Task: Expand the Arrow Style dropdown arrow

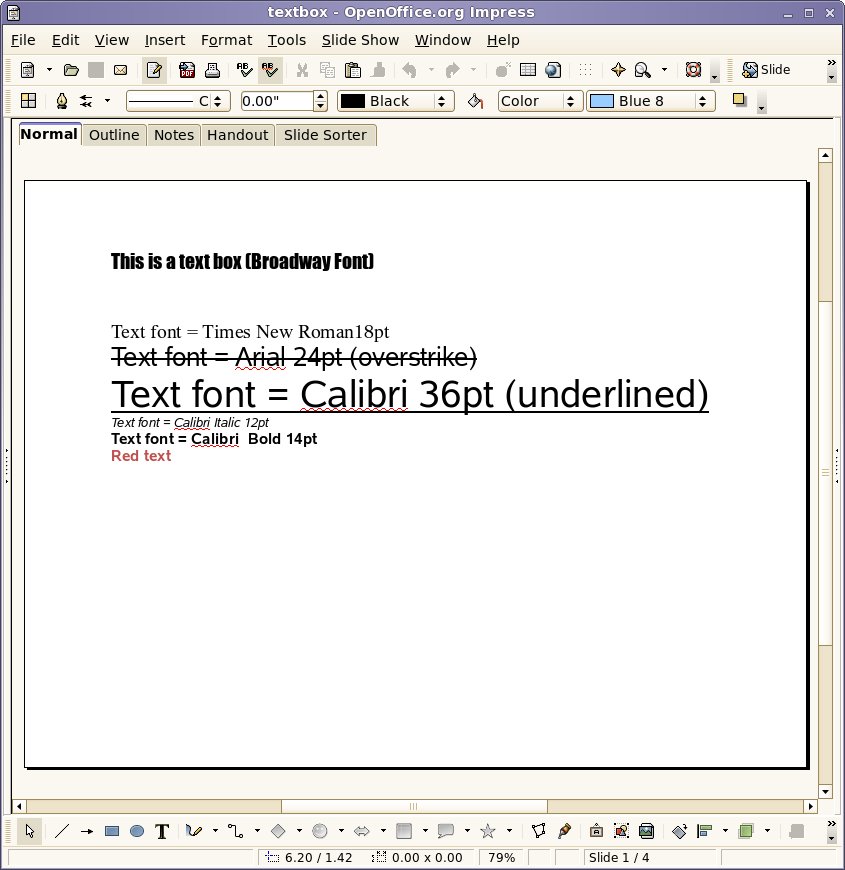Action: pos(108,101)
